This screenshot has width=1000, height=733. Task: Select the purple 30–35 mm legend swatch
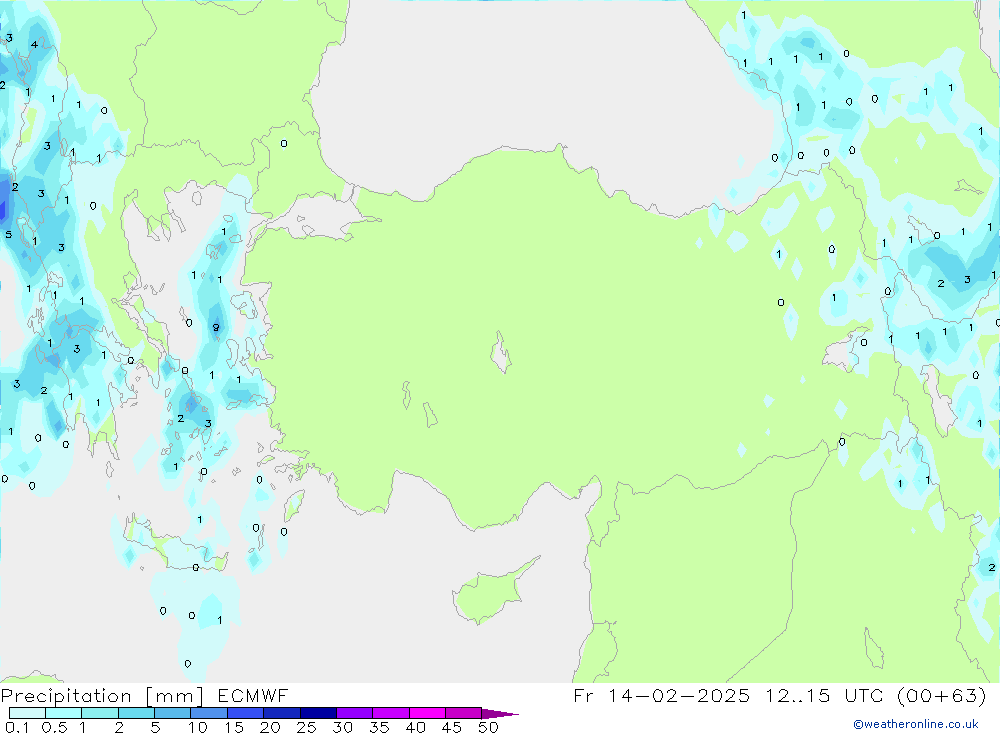click(354, 713)
